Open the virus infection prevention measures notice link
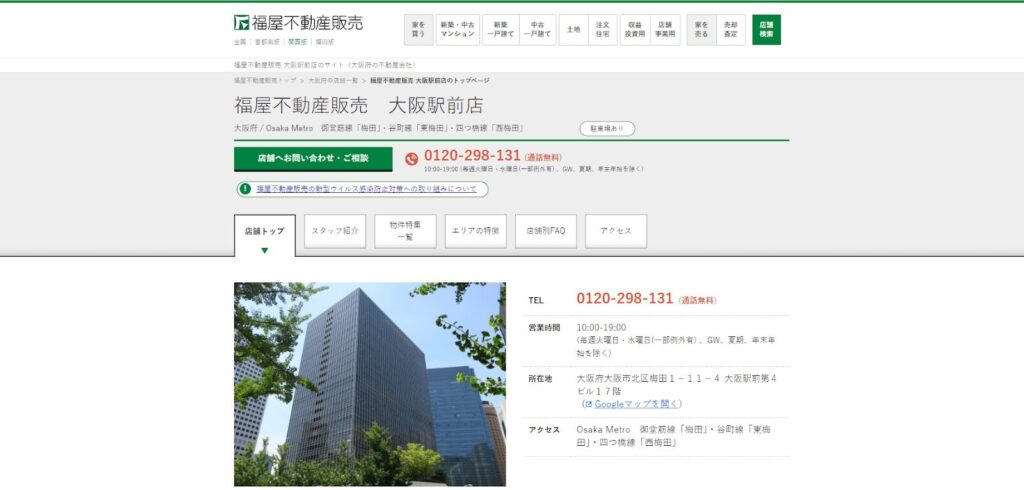This screenshot has width=1024, height=490. pyautogui.click(x=366, y=189)
